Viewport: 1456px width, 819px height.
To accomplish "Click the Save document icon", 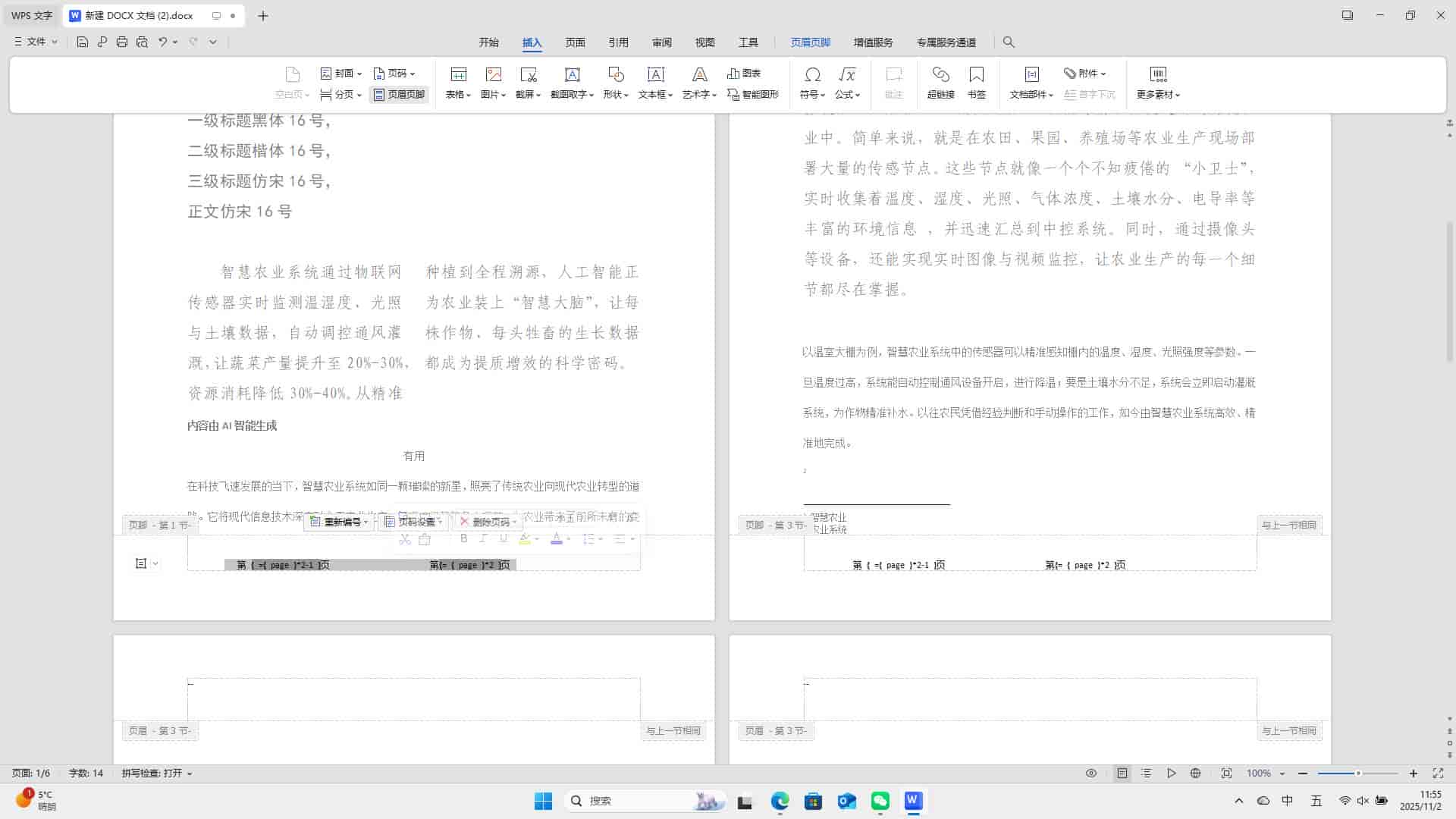I will tap(83, 42).
